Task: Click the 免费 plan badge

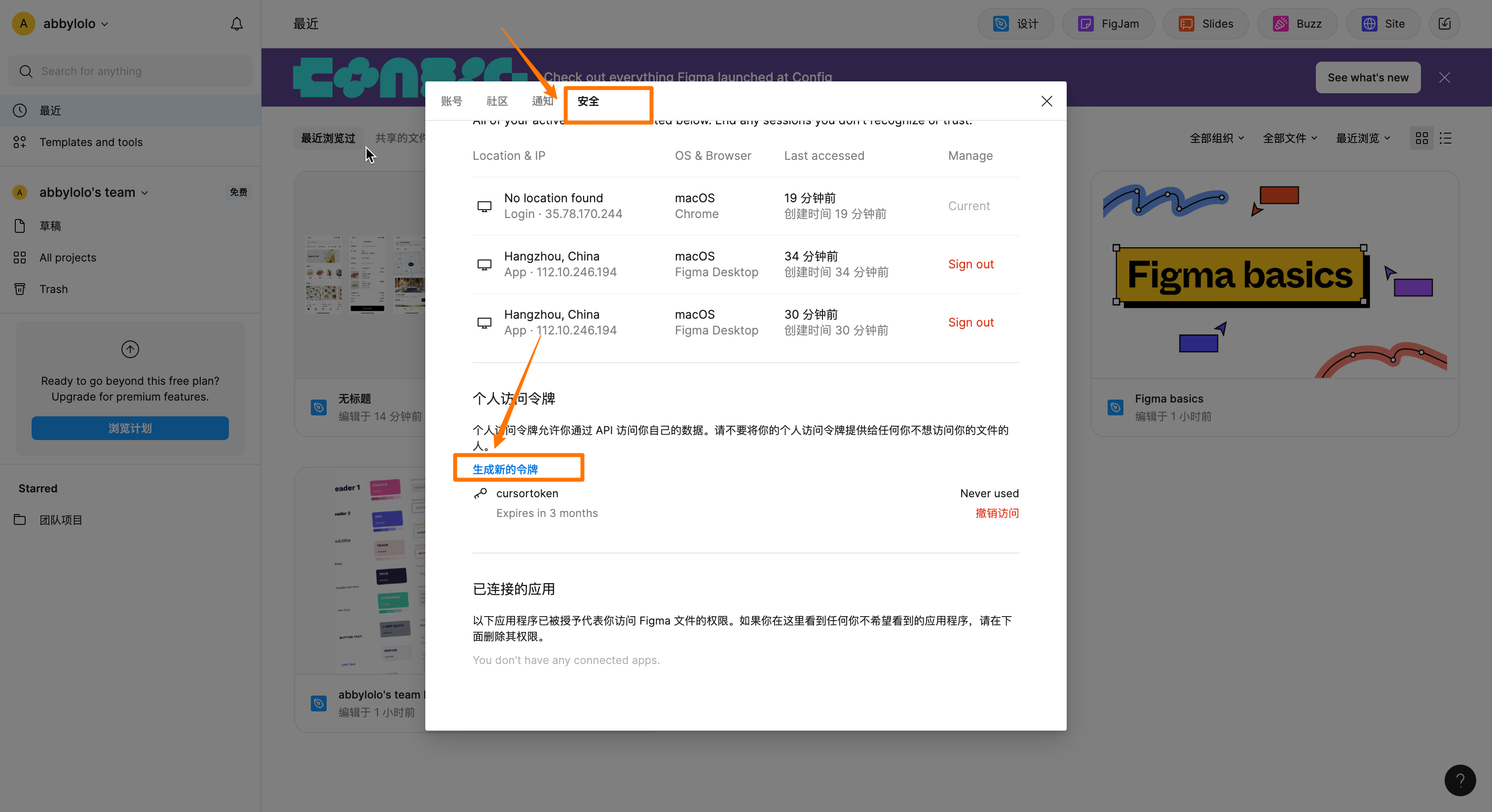Action: [x=238, y=192]
